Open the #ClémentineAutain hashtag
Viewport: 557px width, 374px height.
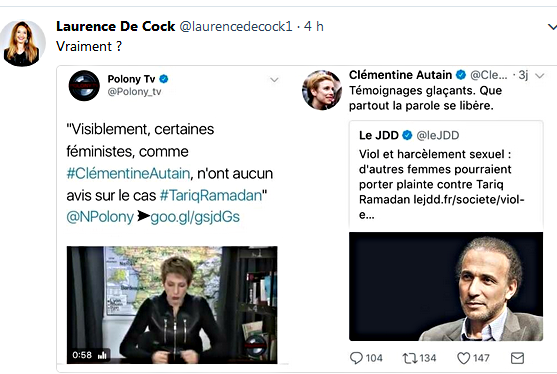128,173
